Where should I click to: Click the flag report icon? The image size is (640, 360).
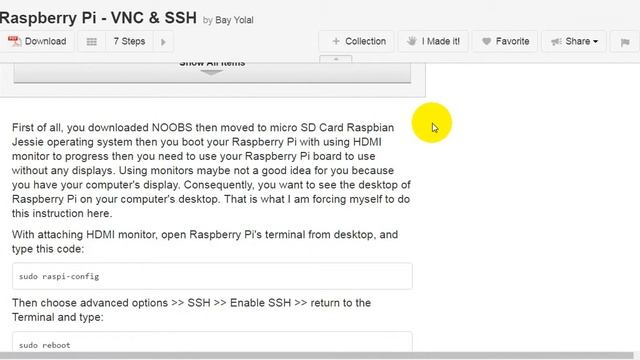[x=624, y=42]
